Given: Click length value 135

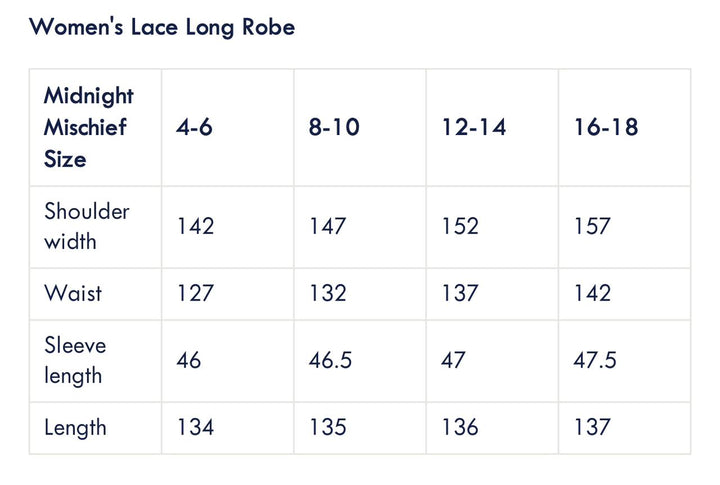Looking at the screenshot, I should click(328, 428).
